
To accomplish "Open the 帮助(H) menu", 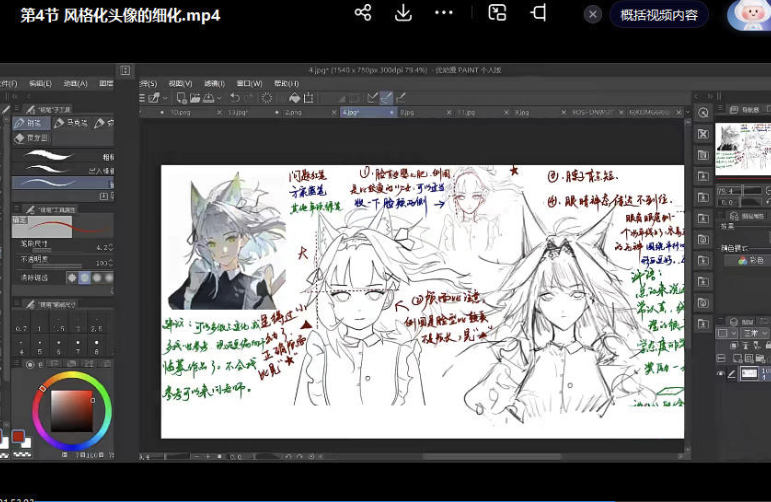I will 286,84.
